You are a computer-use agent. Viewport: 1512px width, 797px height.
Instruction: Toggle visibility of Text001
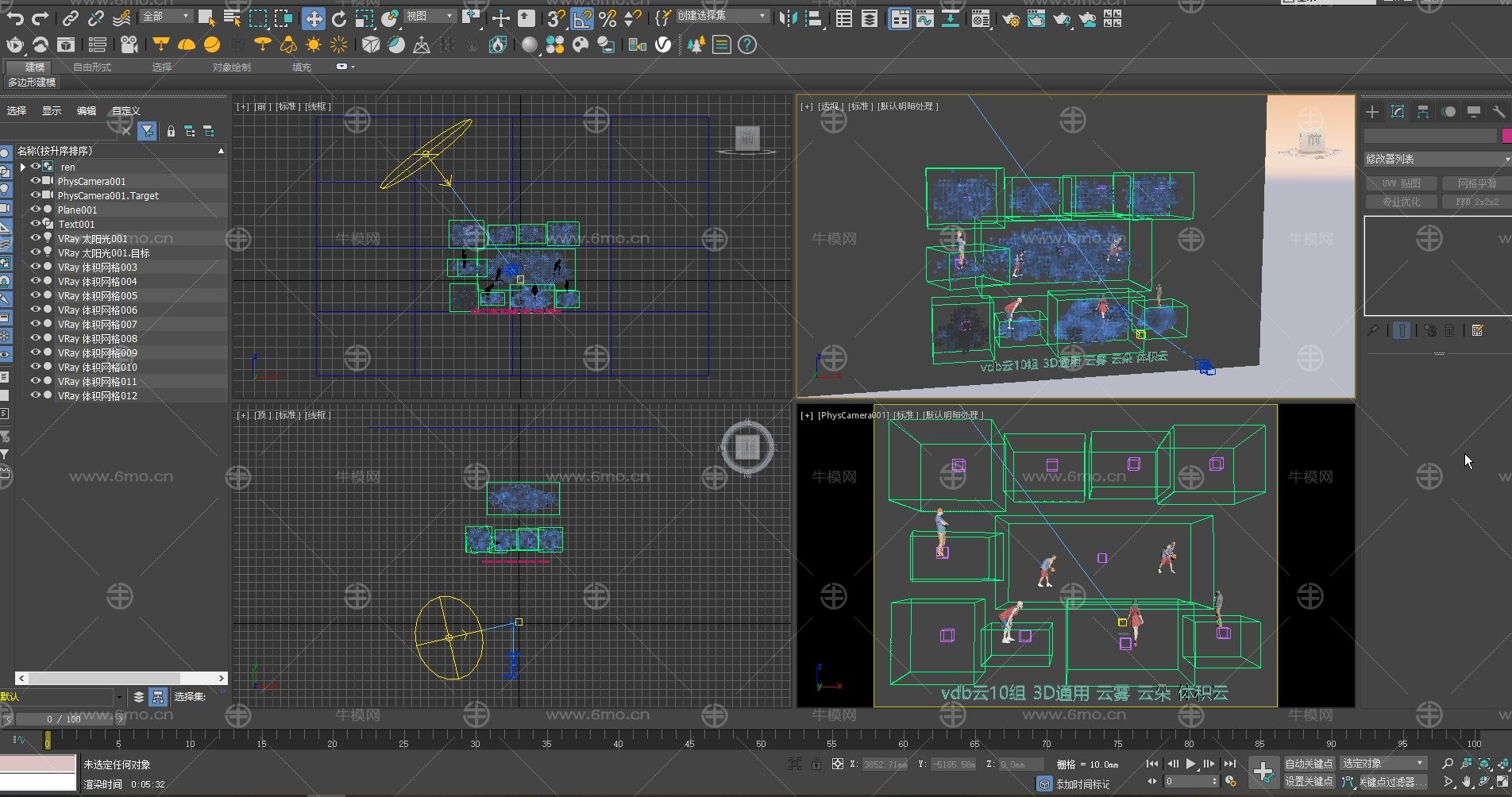coord(36,224)
